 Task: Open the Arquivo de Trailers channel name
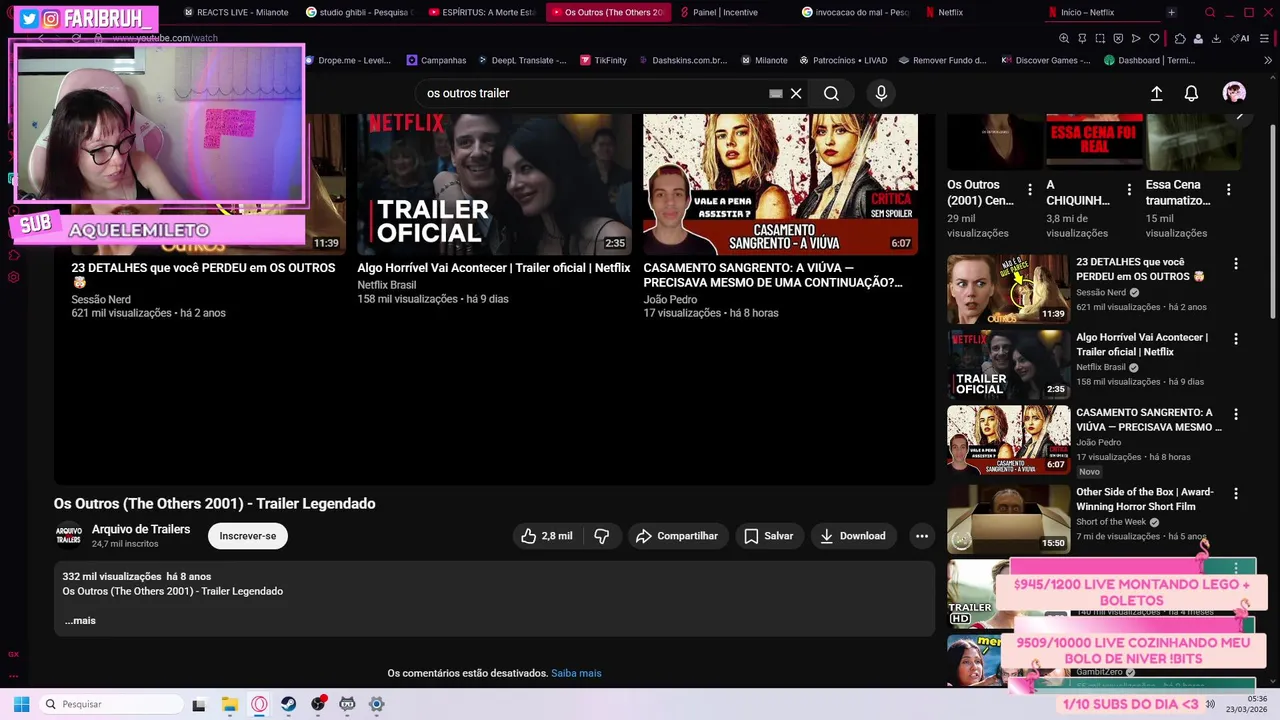point(141,529)
